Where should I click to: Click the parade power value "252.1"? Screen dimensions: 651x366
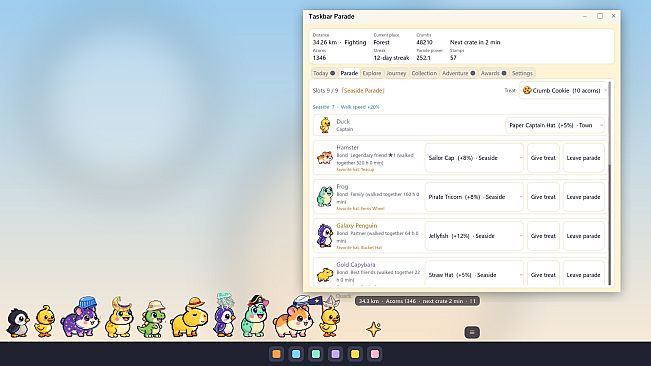pos(423,58)
